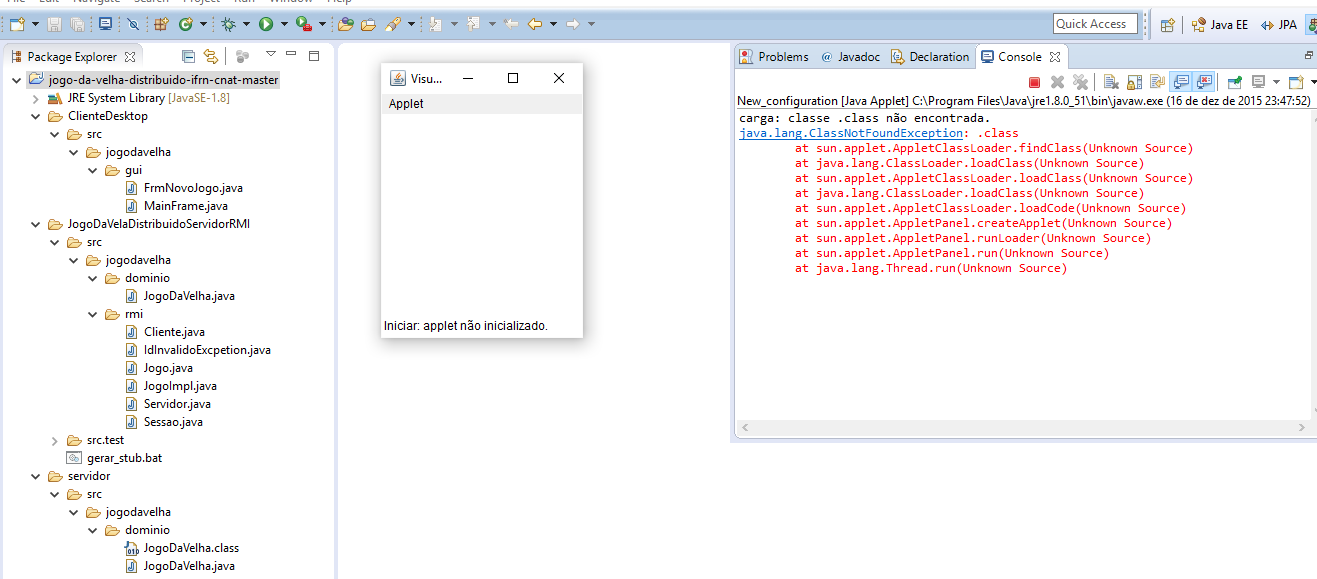Click the Last Edit Location arrow

coord(510,24)
